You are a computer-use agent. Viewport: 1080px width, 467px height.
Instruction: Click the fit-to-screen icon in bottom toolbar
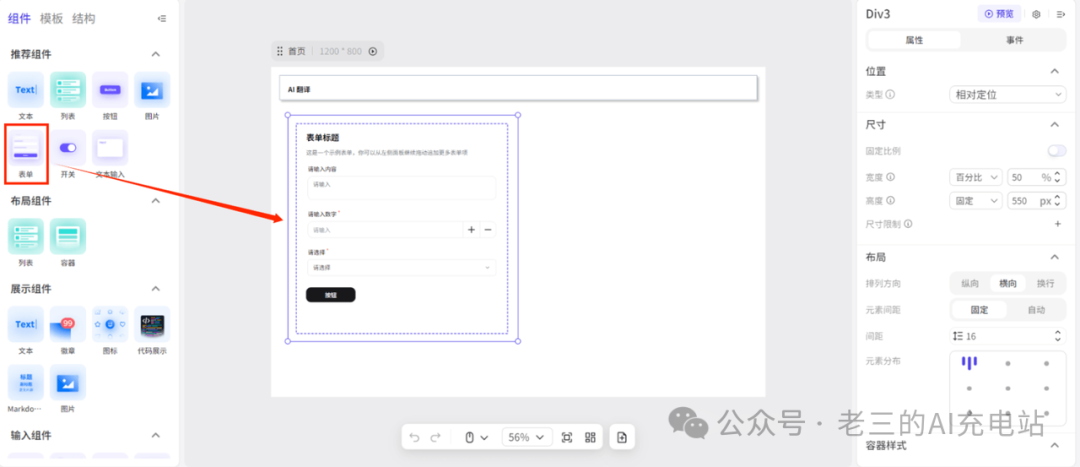point(567,437)
